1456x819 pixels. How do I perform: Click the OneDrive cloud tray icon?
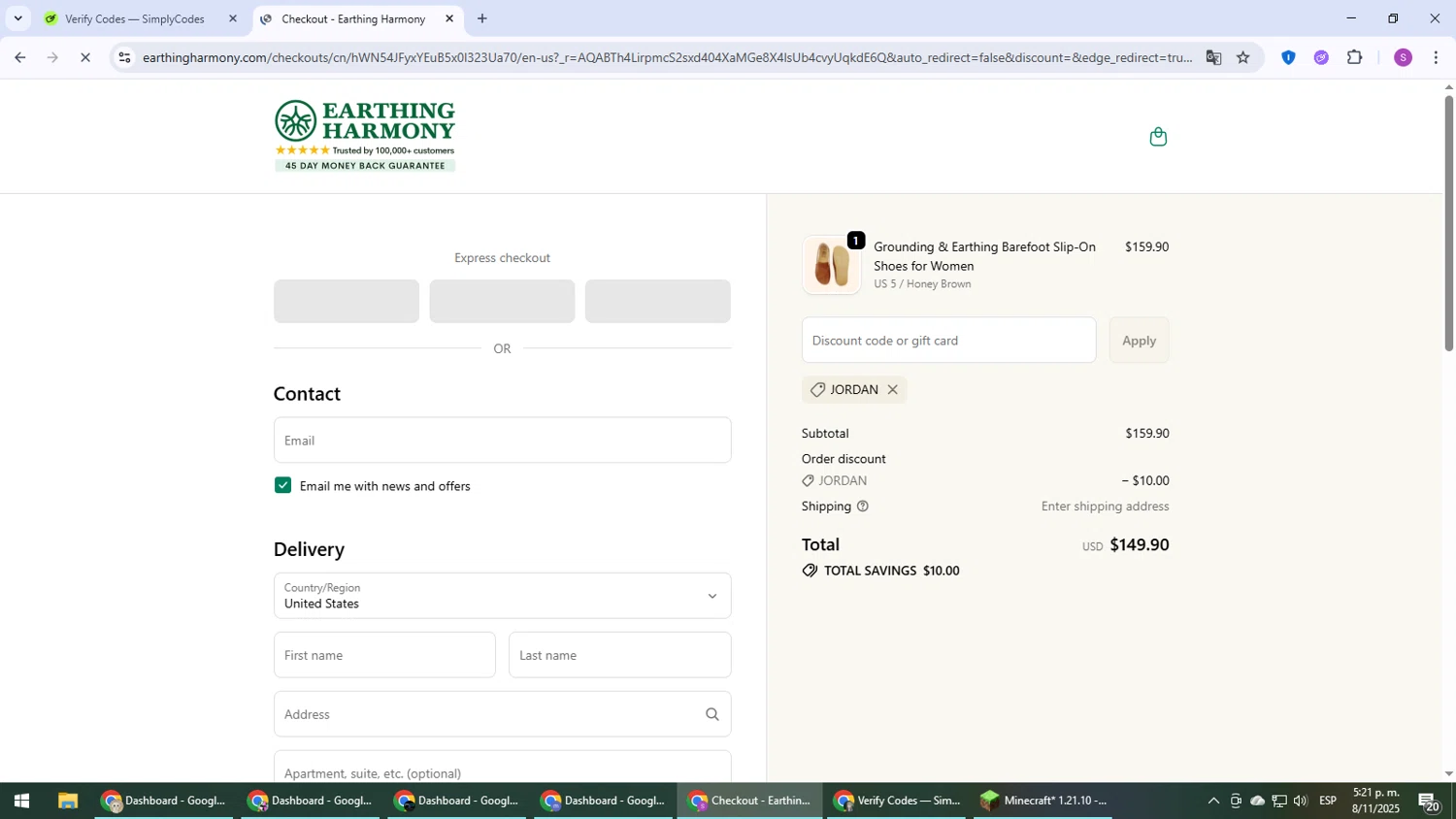[x=1257, y=801]
